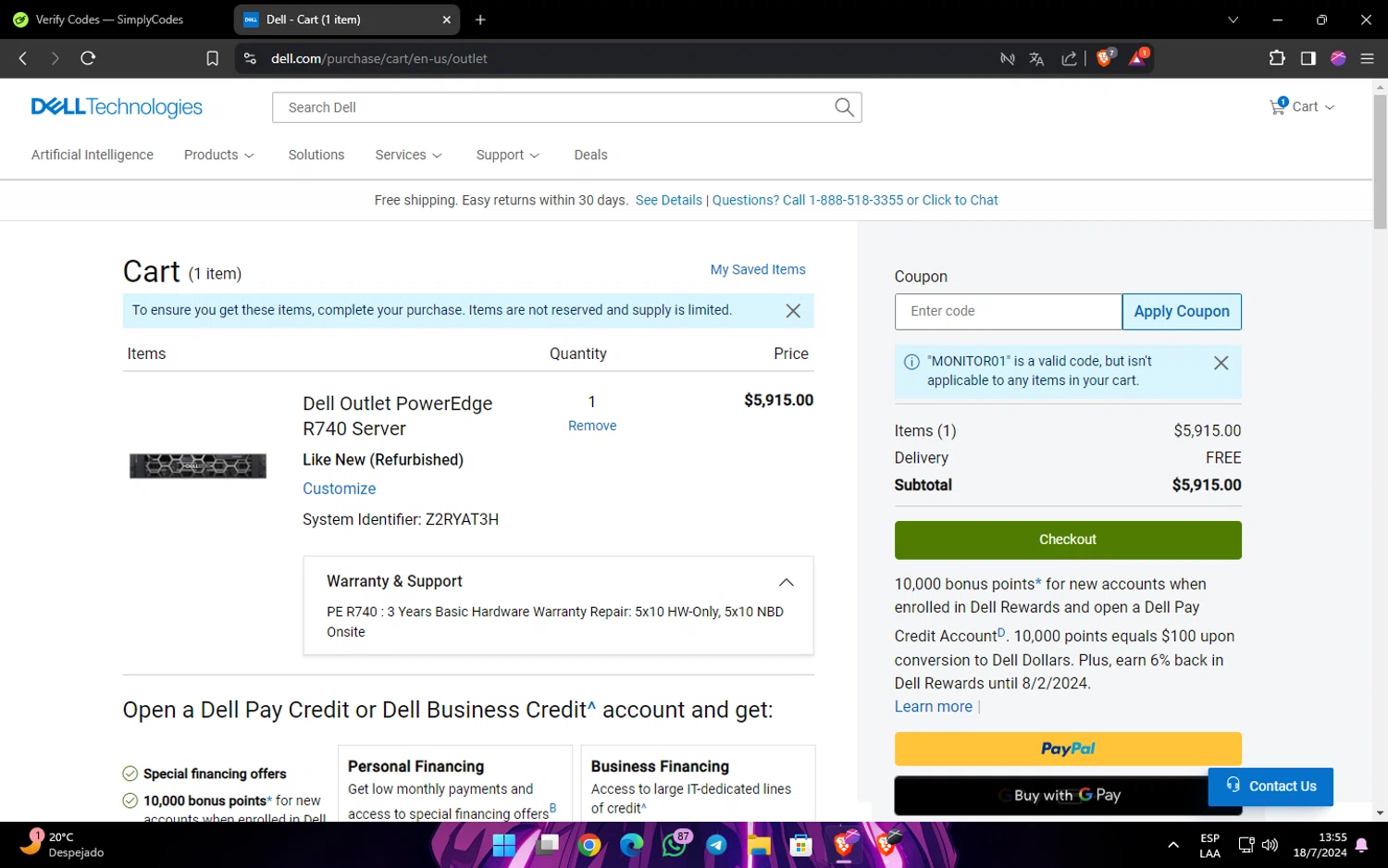Go forward in browser history
This screenshot has height=868, width=1388.
(x=55, y=58)
